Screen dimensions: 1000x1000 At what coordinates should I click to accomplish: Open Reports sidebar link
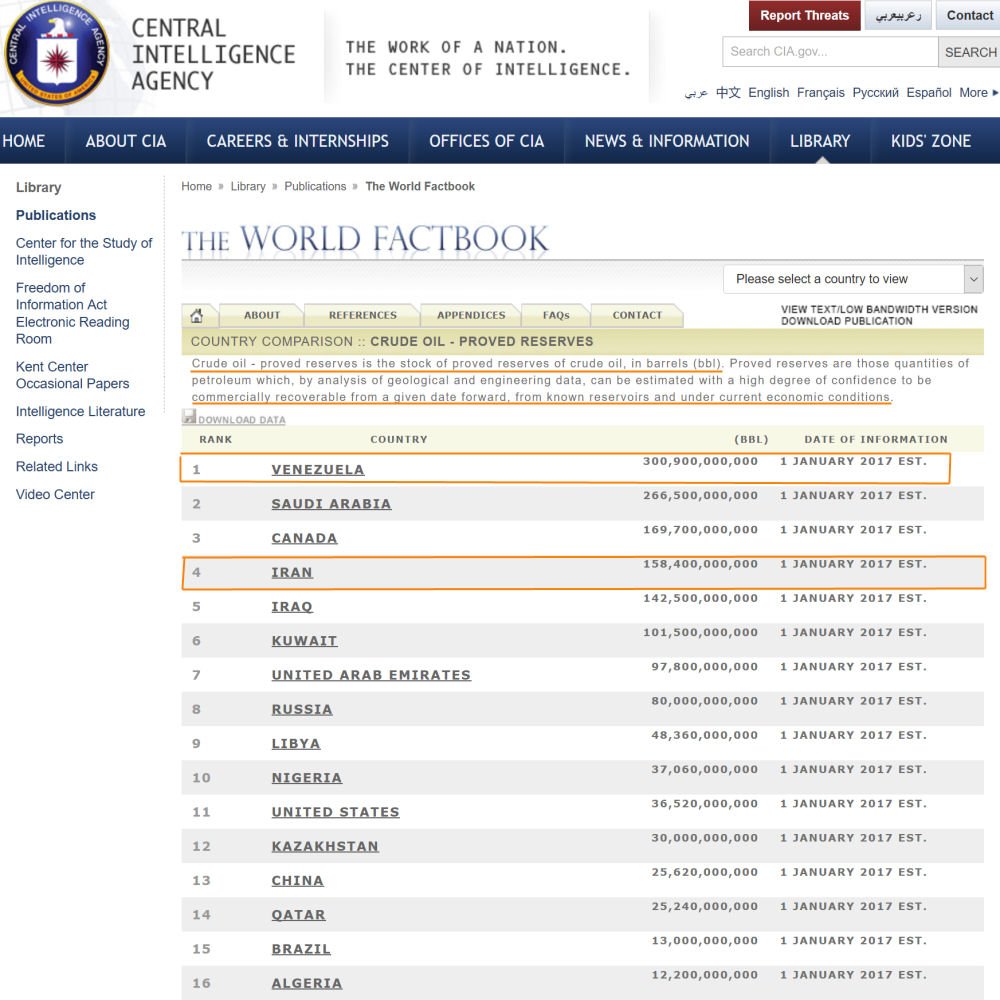point(40,439)
